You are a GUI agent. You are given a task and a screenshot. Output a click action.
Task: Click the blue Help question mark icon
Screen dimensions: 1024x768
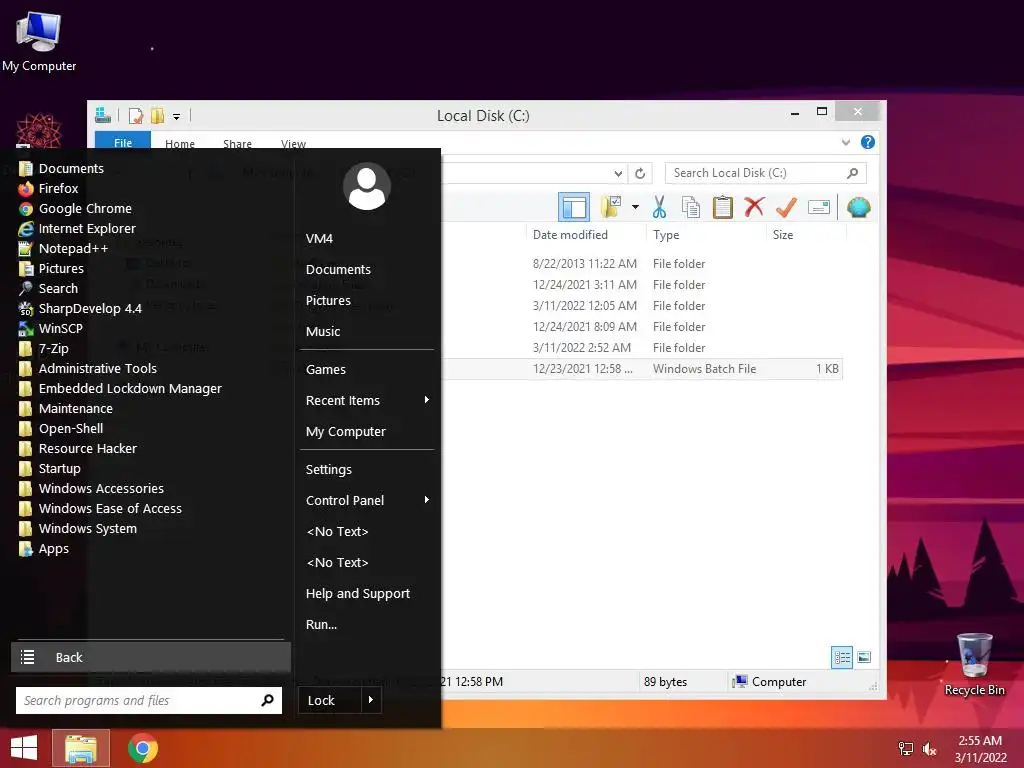pos(867,142)
